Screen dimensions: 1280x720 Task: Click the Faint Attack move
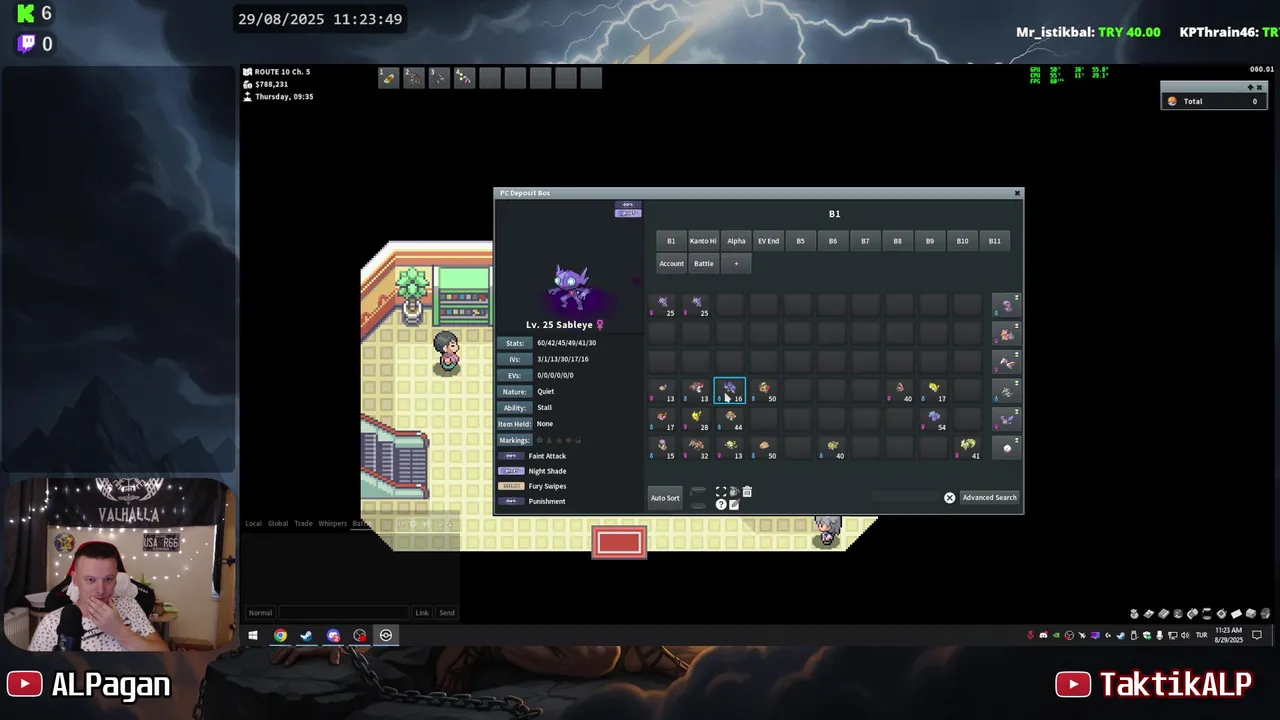point(546,456)
